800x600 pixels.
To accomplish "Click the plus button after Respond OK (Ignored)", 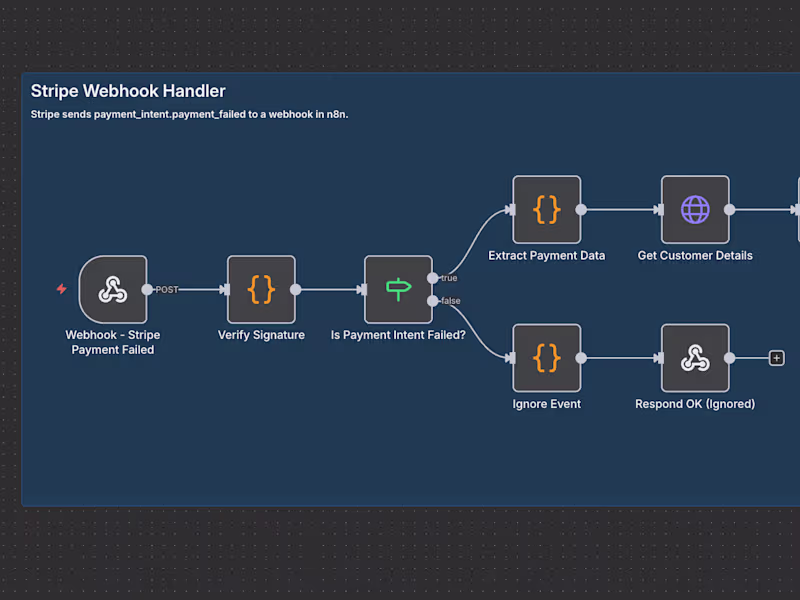I will tap(777, 358).
